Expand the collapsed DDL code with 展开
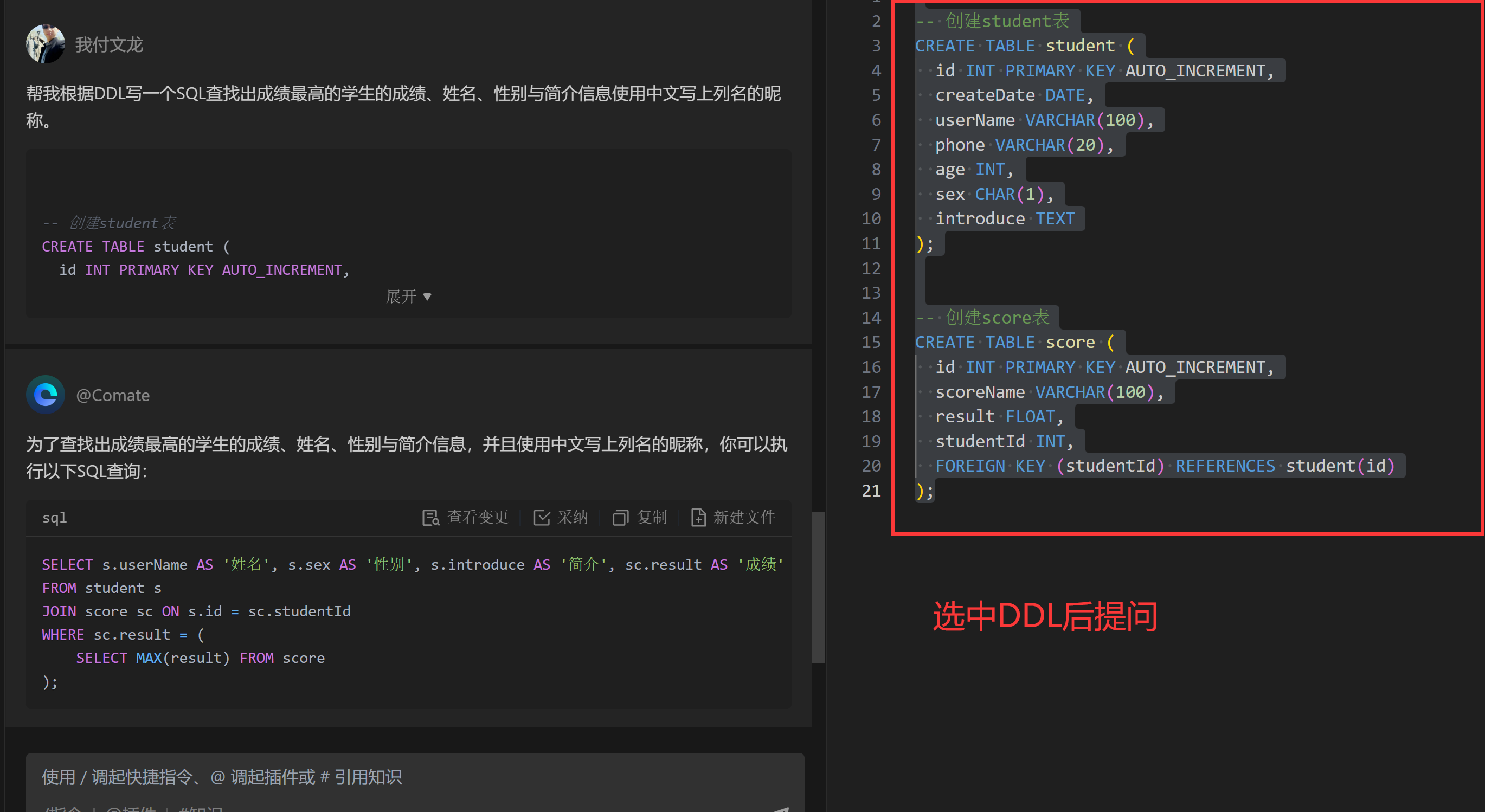This screenshot has width=1485, height=812. tap(402, 296)
